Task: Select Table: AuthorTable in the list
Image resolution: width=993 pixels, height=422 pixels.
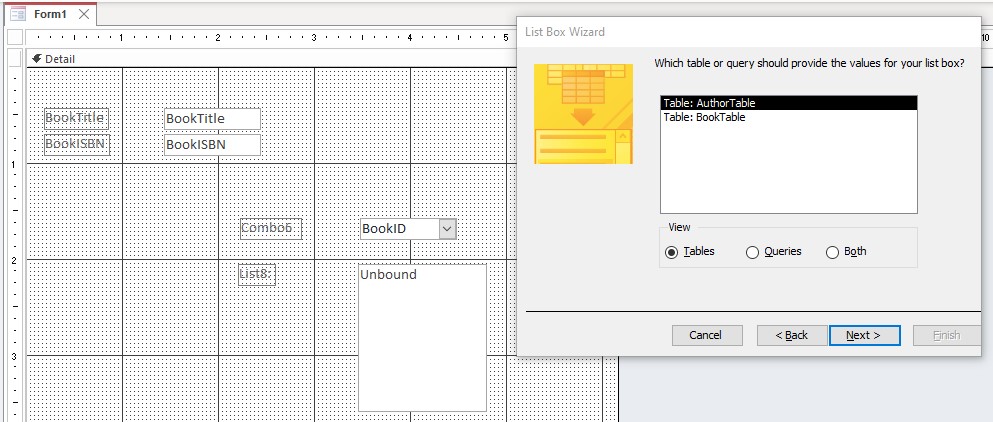Action: coord(788,103)
